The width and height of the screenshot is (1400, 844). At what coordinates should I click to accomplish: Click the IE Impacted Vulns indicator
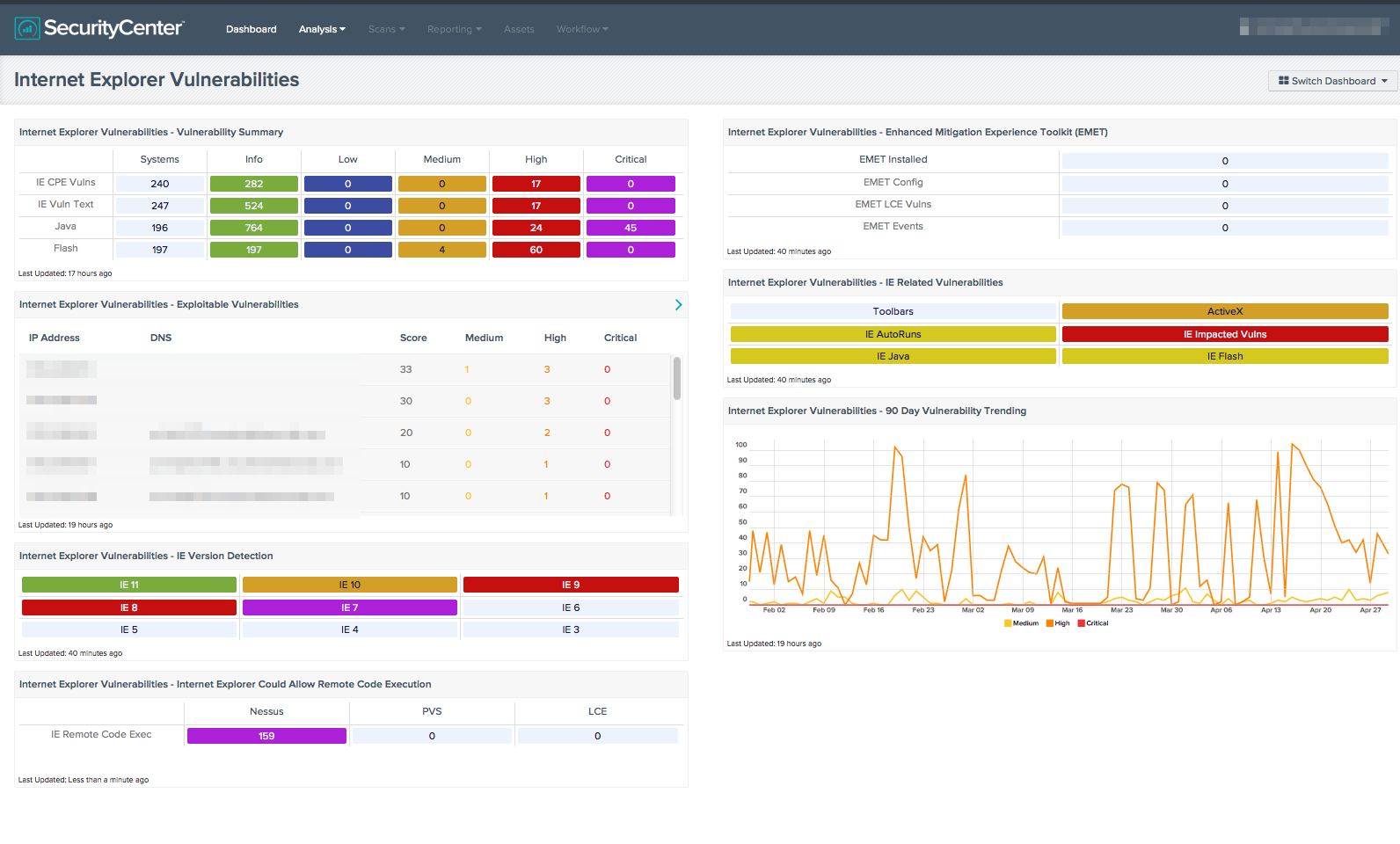pos(1225,334)
